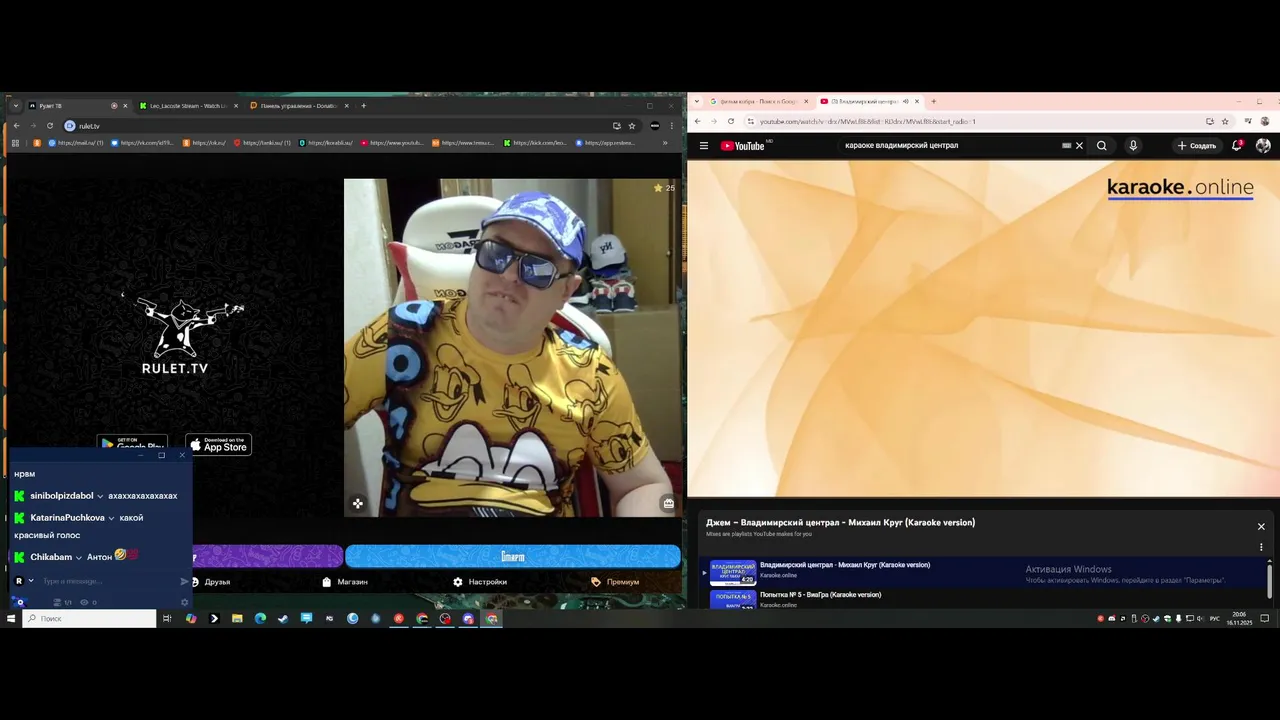Focus the Type a message chat field
Viewport: 1280px width, 720px height.
[106, 582]
